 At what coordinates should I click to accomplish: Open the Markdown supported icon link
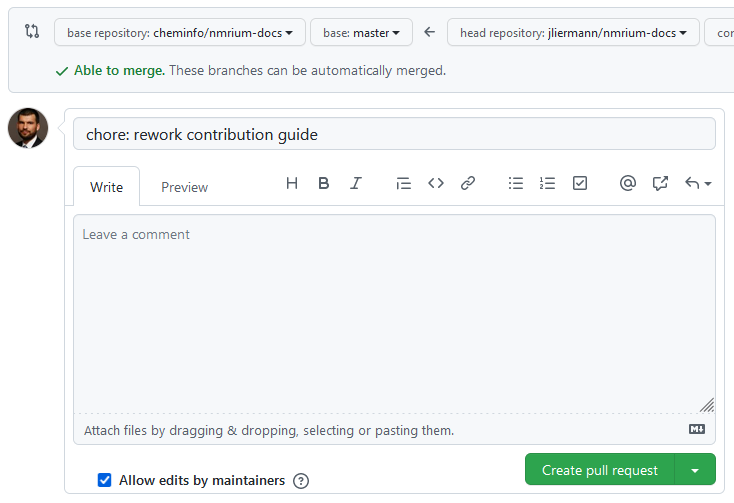pos(697,429)
